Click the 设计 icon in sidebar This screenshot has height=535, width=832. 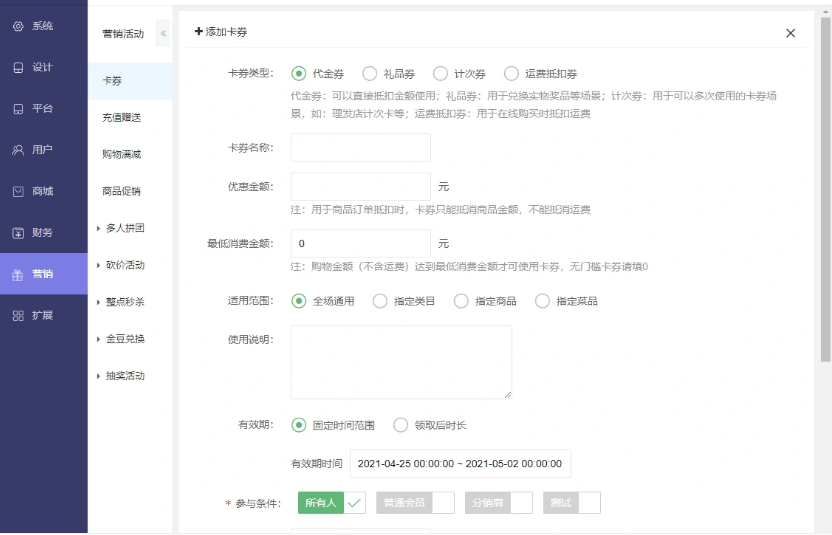click(17, 68)
